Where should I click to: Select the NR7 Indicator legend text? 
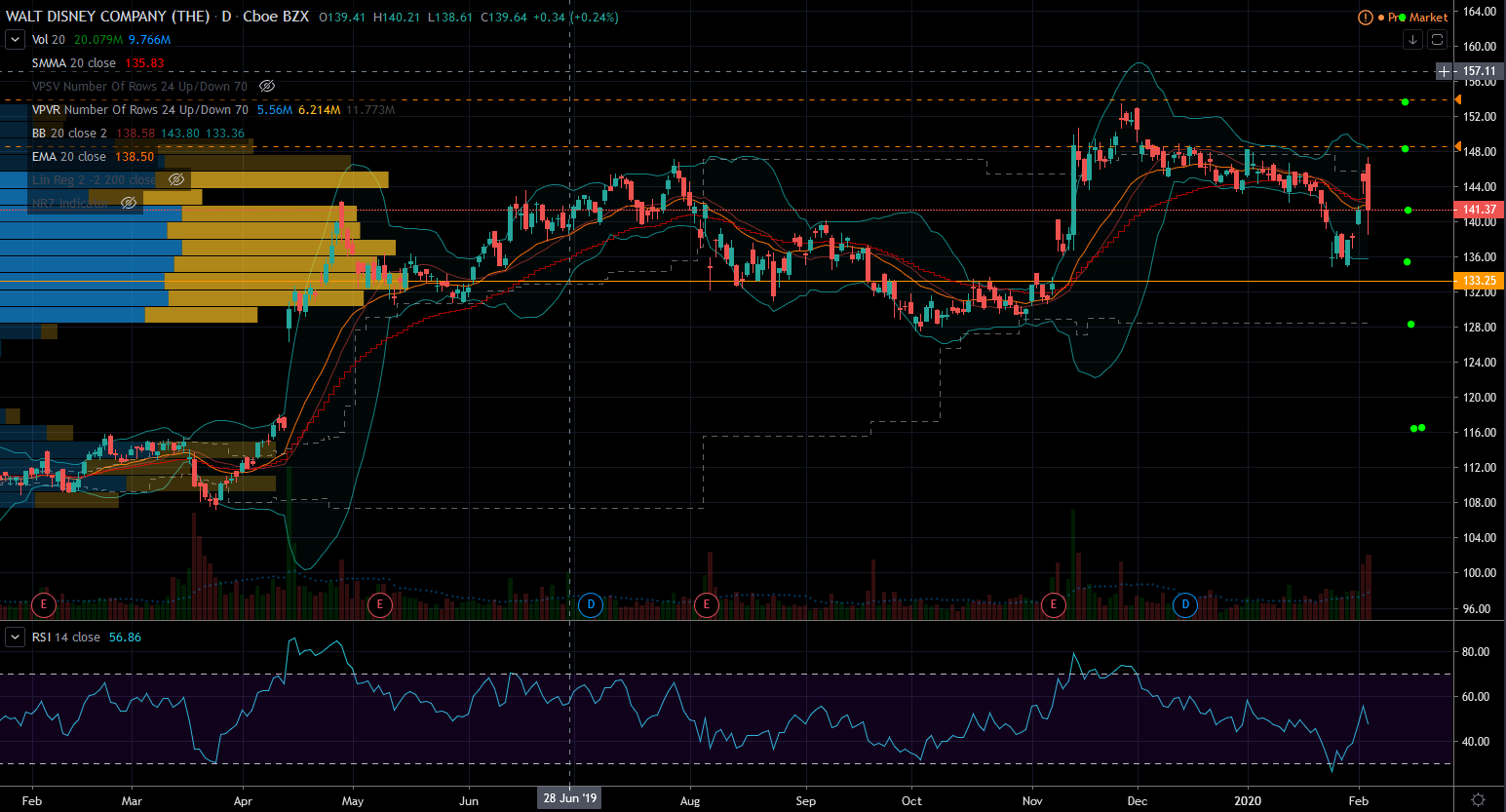(x=70, y=203)
